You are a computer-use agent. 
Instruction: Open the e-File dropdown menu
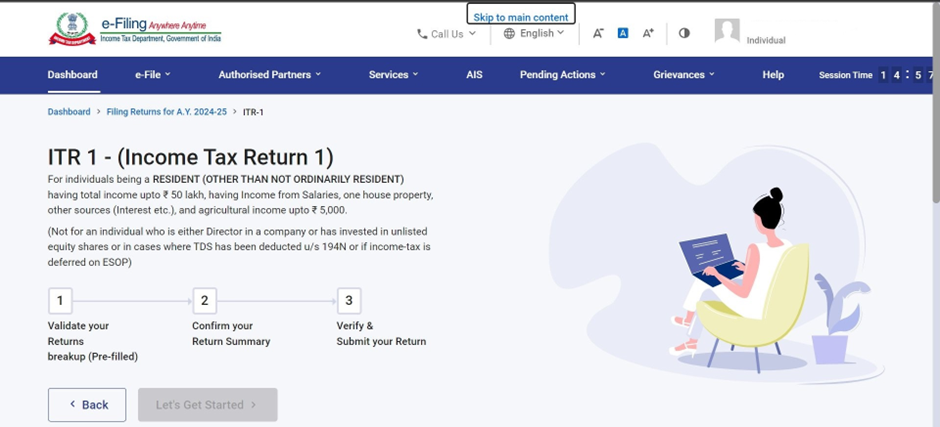(x=152, y=75)
